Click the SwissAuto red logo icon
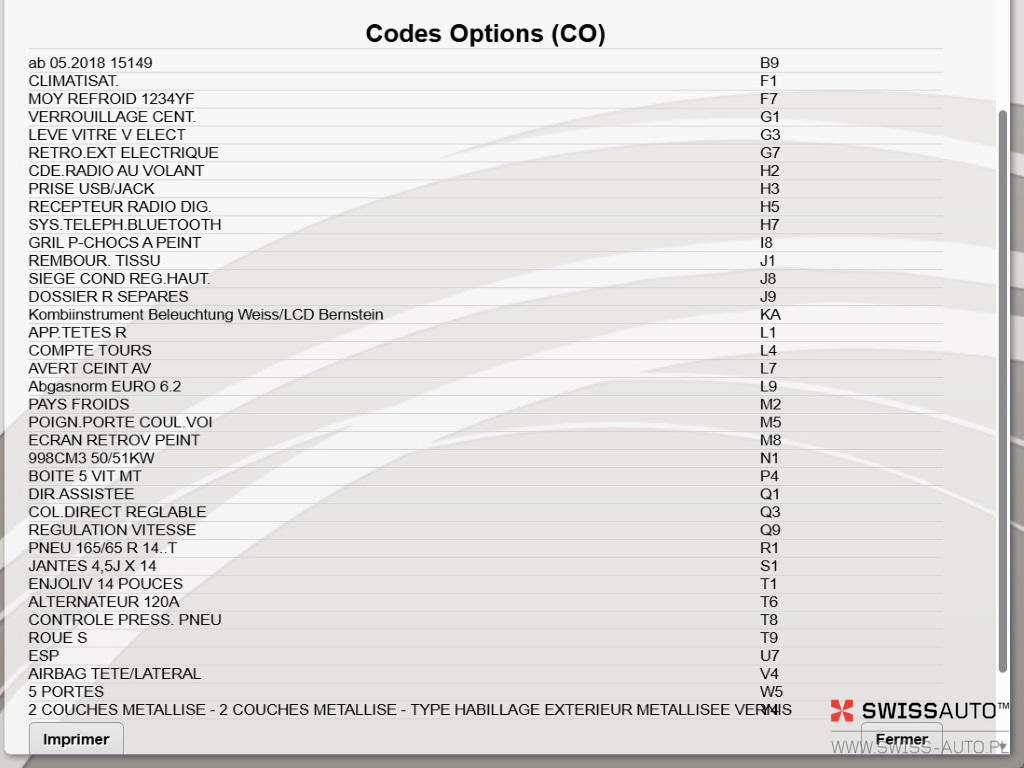Image resolution: width=1024 pixels, height=768 pixels. [842, 711]
